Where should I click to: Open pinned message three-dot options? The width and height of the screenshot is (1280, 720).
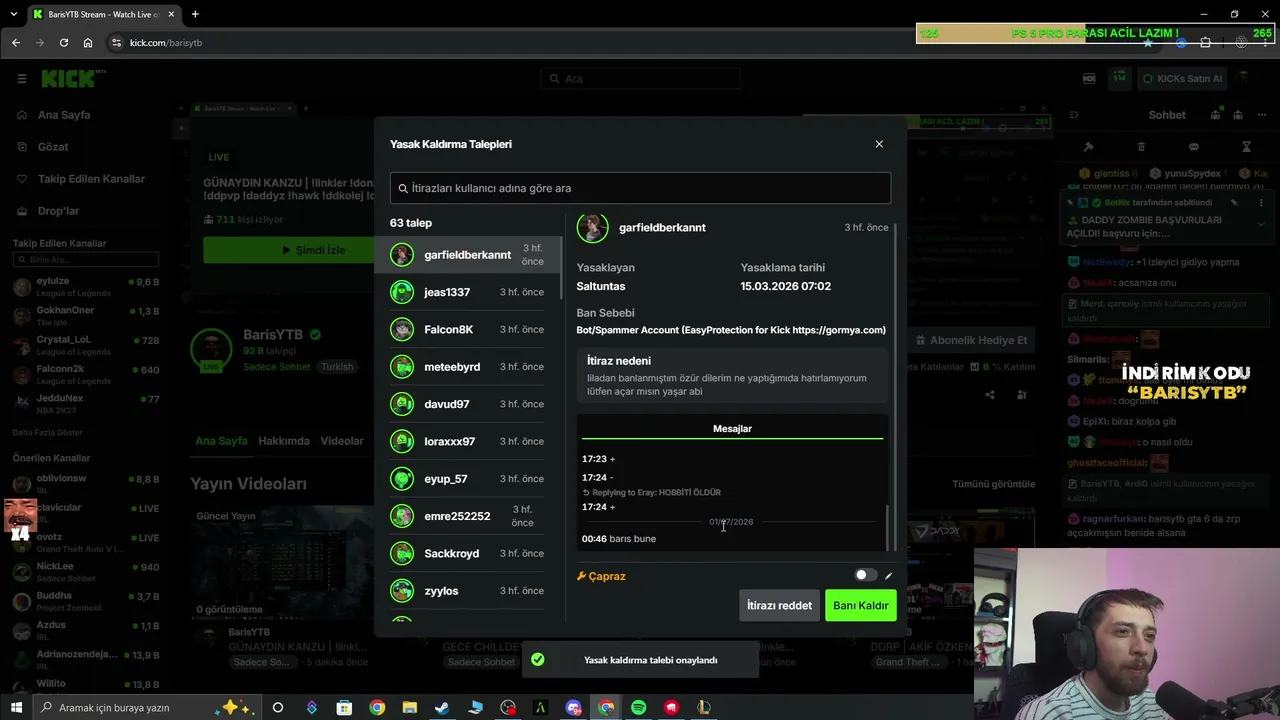tap(1260, 202)
